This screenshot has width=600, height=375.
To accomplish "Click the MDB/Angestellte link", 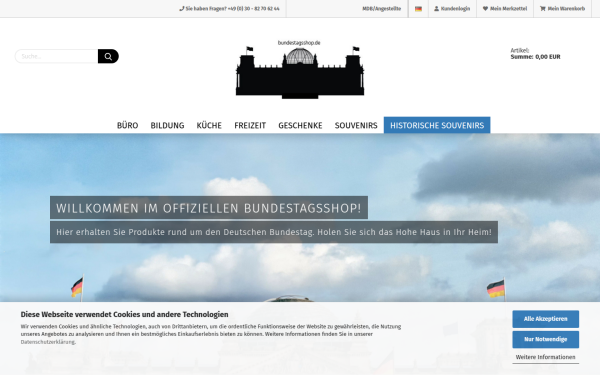I will tap(382, 9).
